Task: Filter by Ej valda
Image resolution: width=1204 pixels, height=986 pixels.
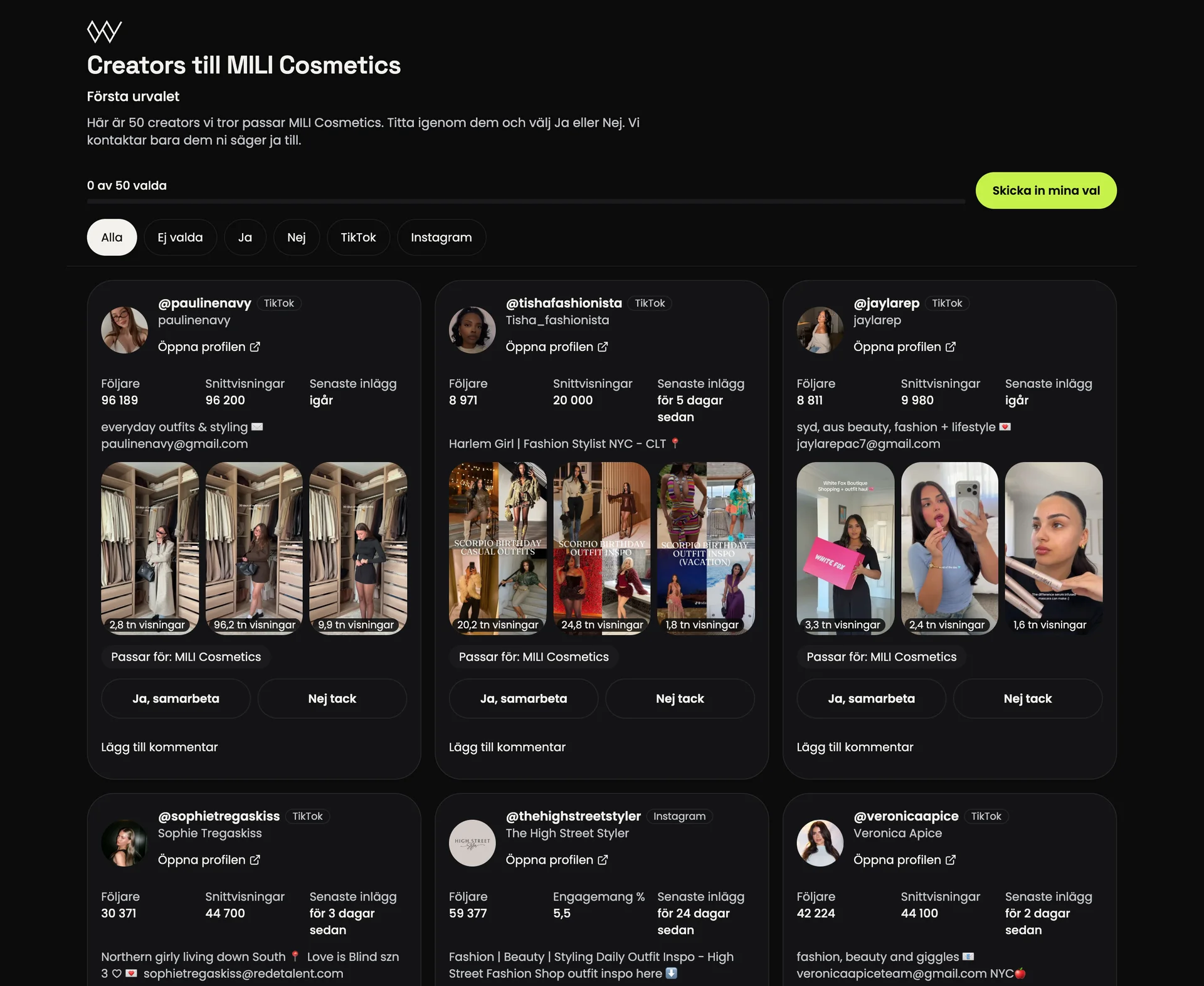Action: (x=180, y=237)
